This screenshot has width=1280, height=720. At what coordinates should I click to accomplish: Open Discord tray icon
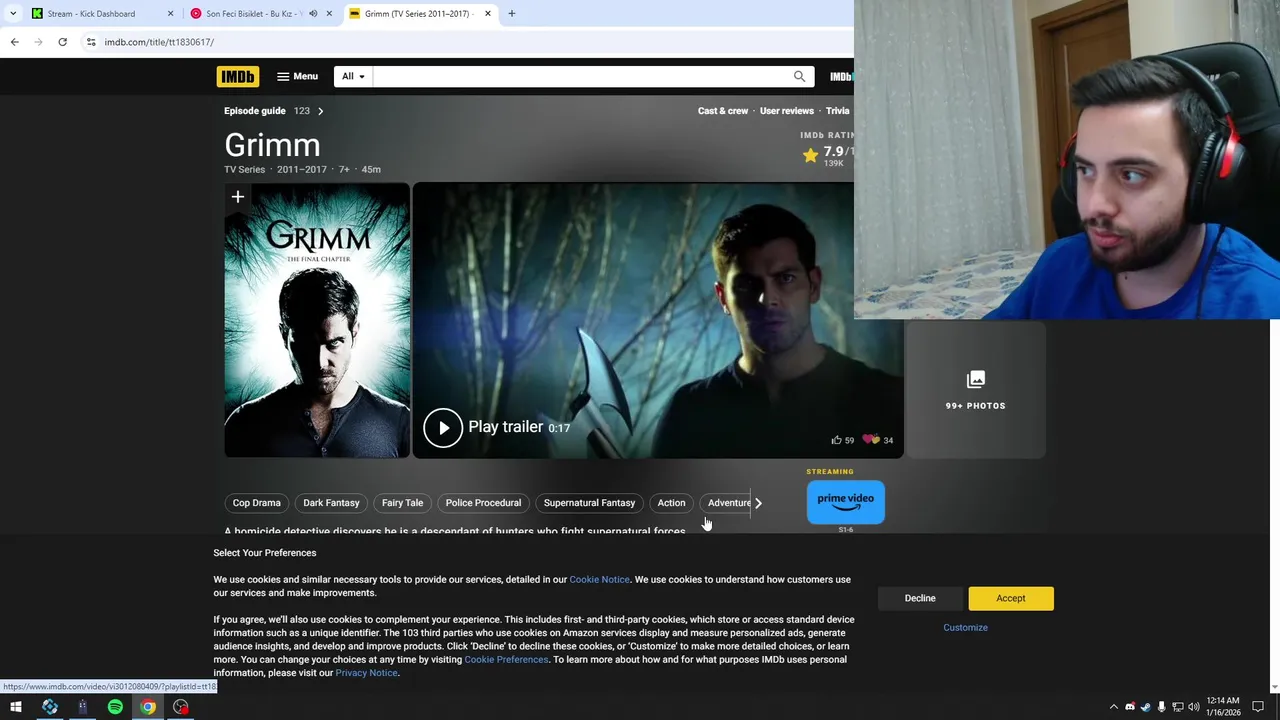(x=1130, y=707)
